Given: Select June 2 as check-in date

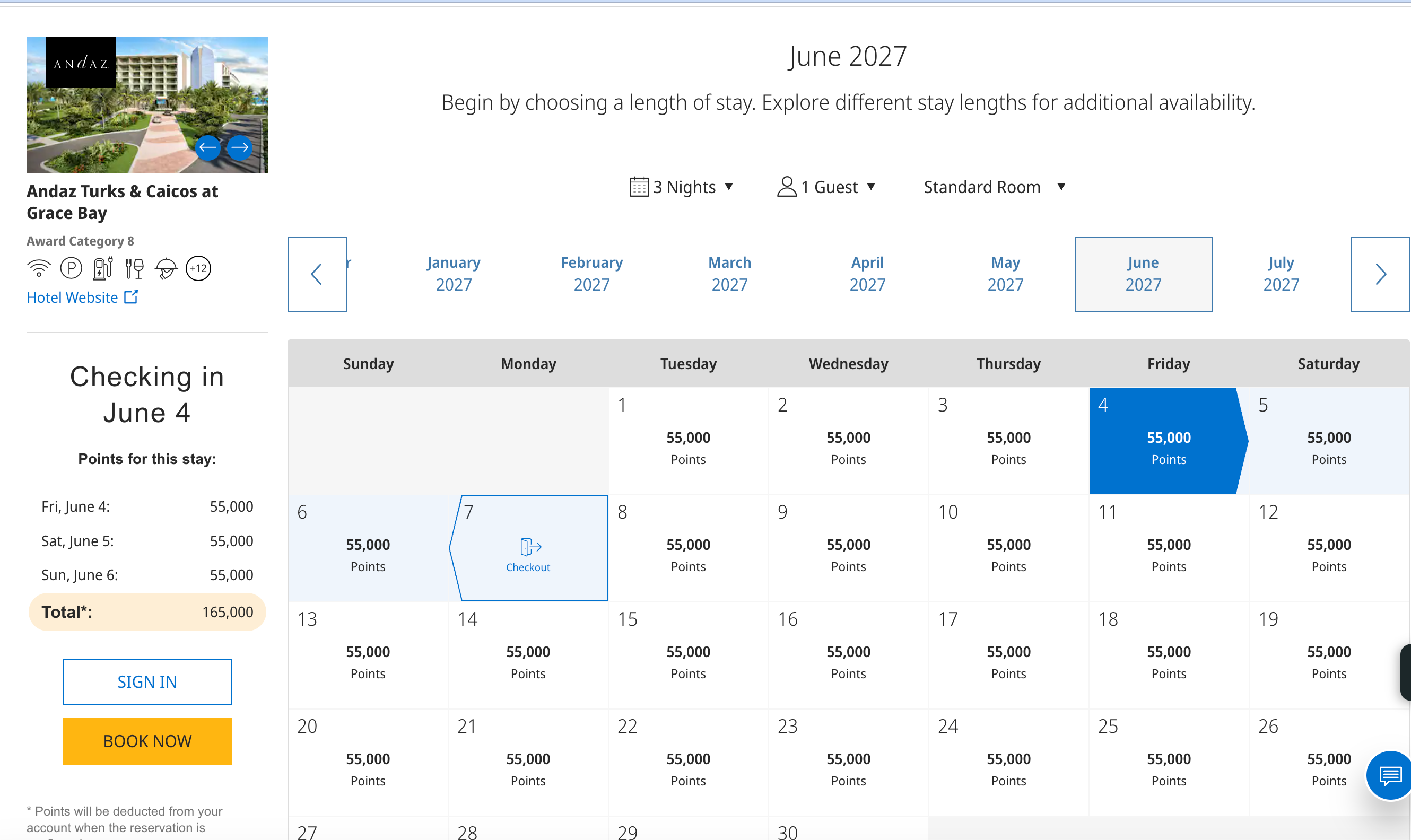Looking at the screenshot, I should [x=848, y=441].
